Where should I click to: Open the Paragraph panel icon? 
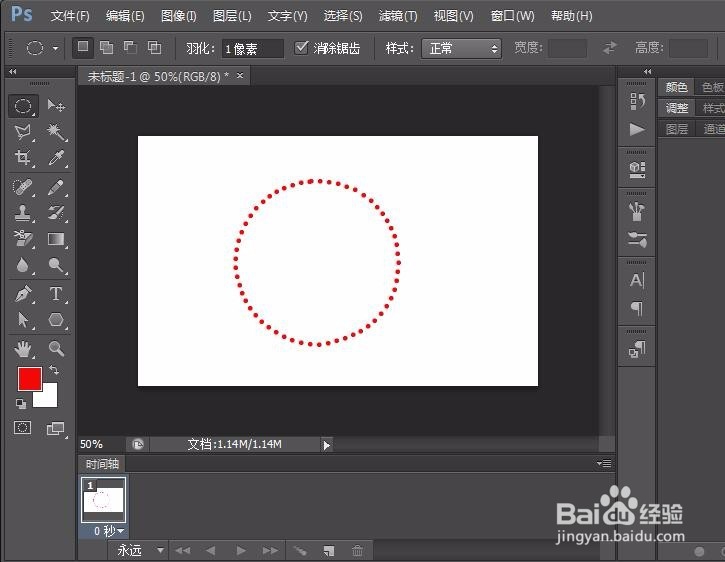(637, 308)
